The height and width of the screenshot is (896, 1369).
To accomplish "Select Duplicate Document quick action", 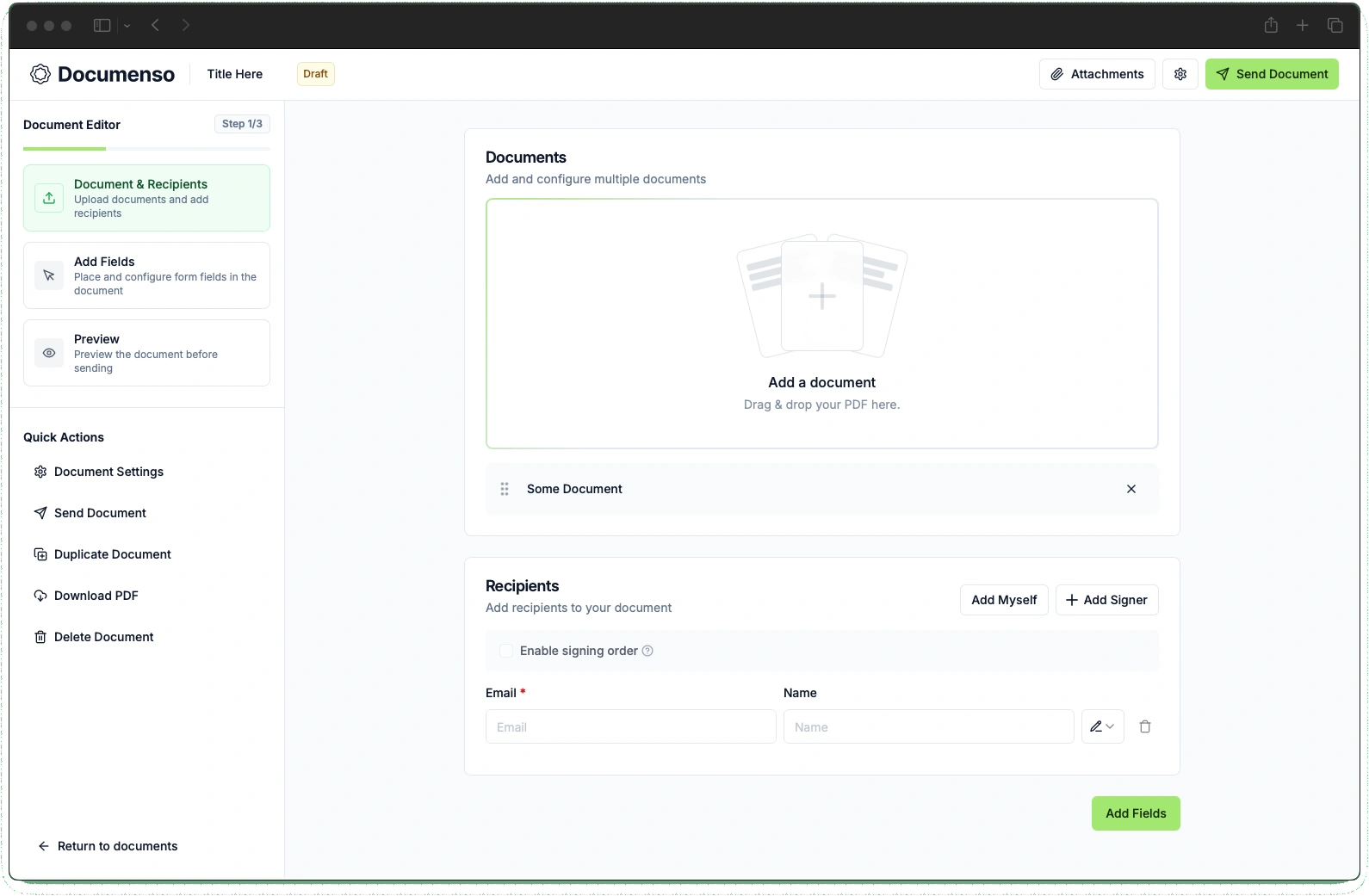I will coord(102,554).
